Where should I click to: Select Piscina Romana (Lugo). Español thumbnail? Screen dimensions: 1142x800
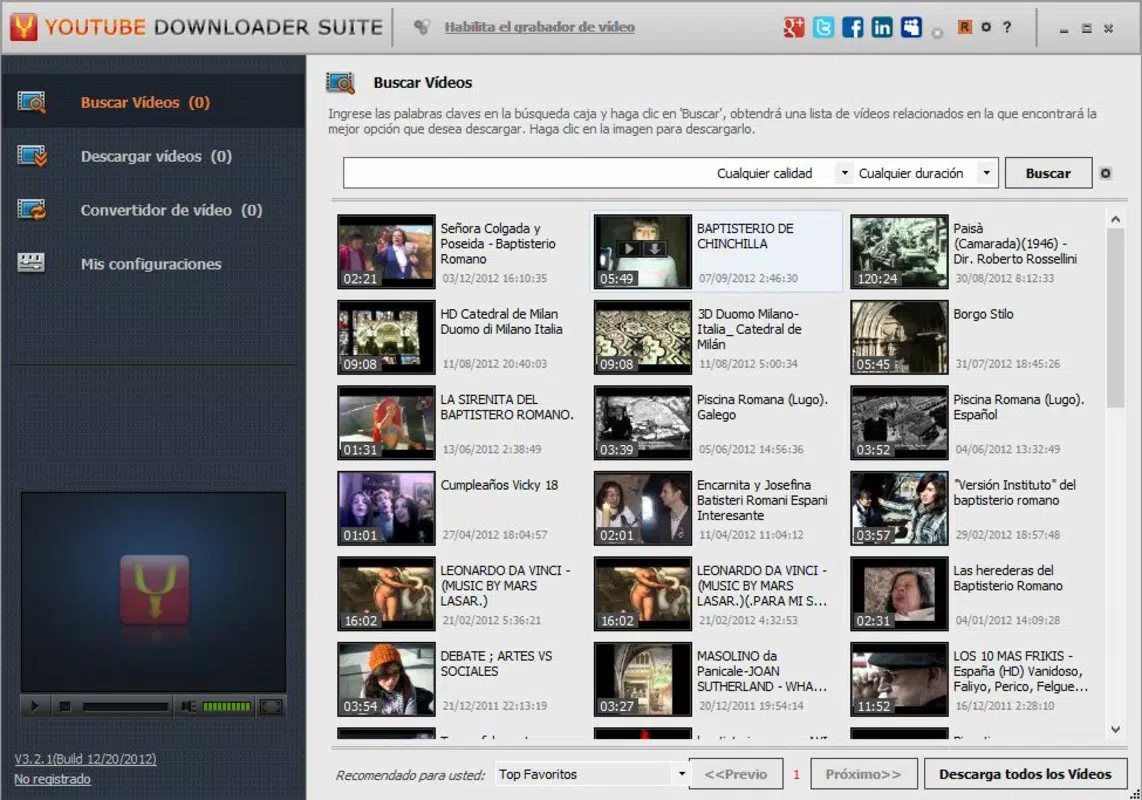point(899,423)
